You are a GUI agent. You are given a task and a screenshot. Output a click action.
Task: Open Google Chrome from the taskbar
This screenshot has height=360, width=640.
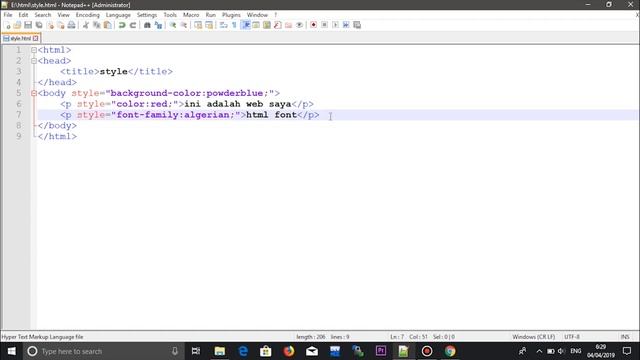coord(450,351)
